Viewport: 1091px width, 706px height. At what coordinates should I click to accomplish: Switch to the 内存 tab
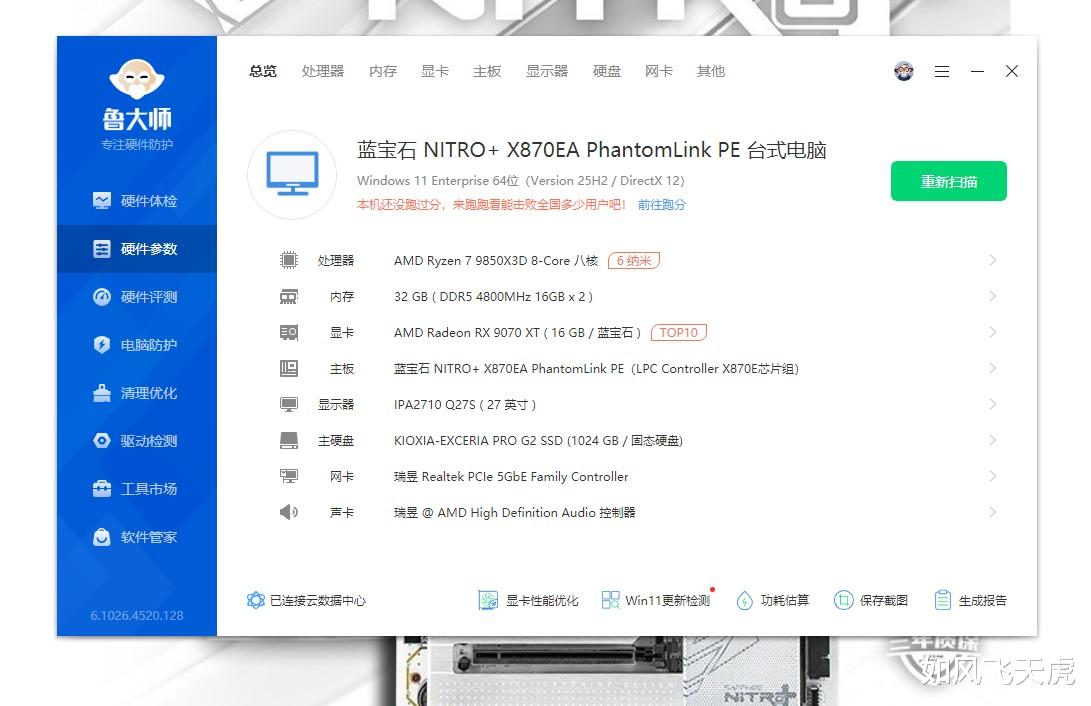[383, 71]
